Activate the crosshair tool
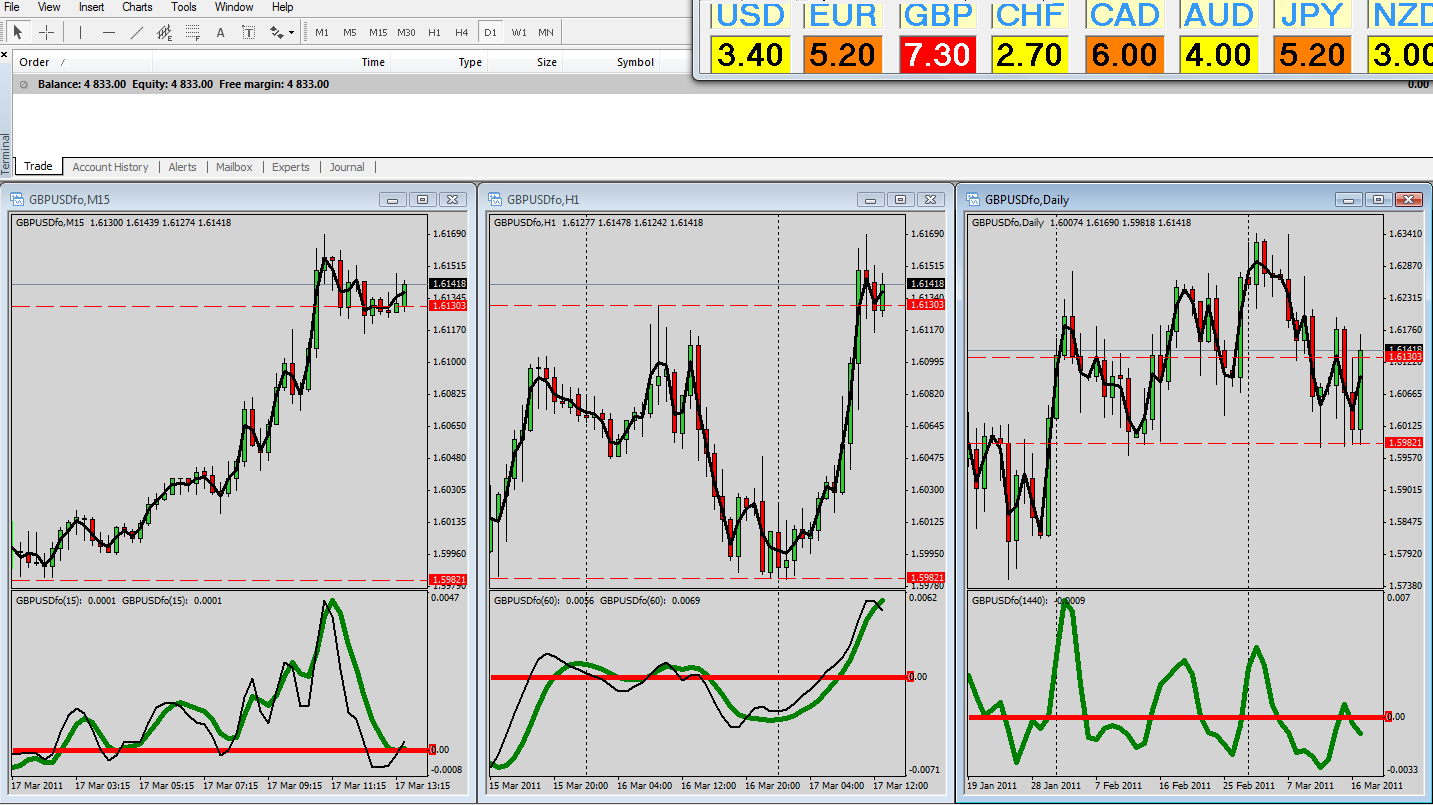The width and height of the screenshot is (1433, 805). click(x=46, y=32)
